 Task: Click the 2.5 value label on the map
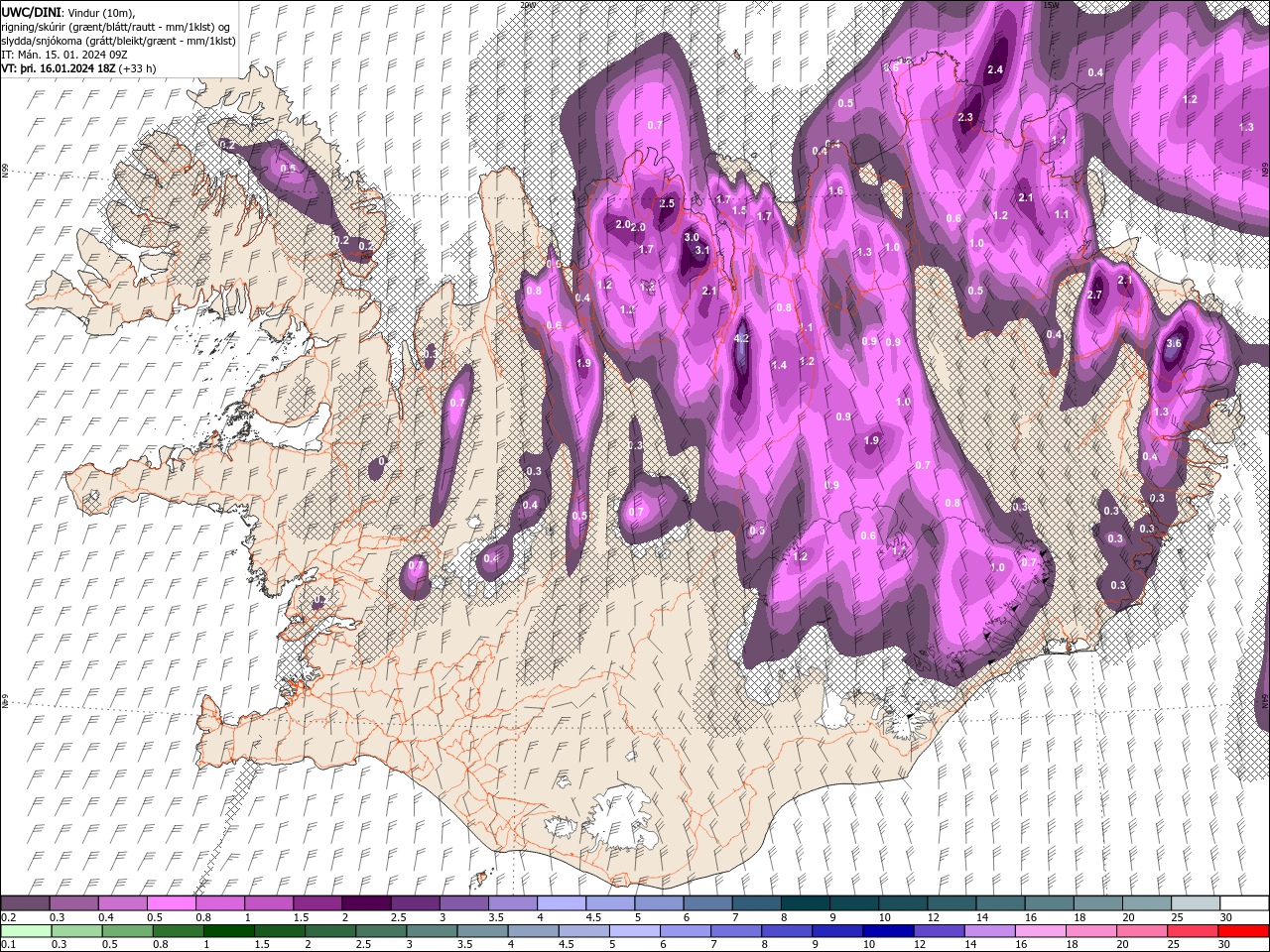tap(667, 203)
